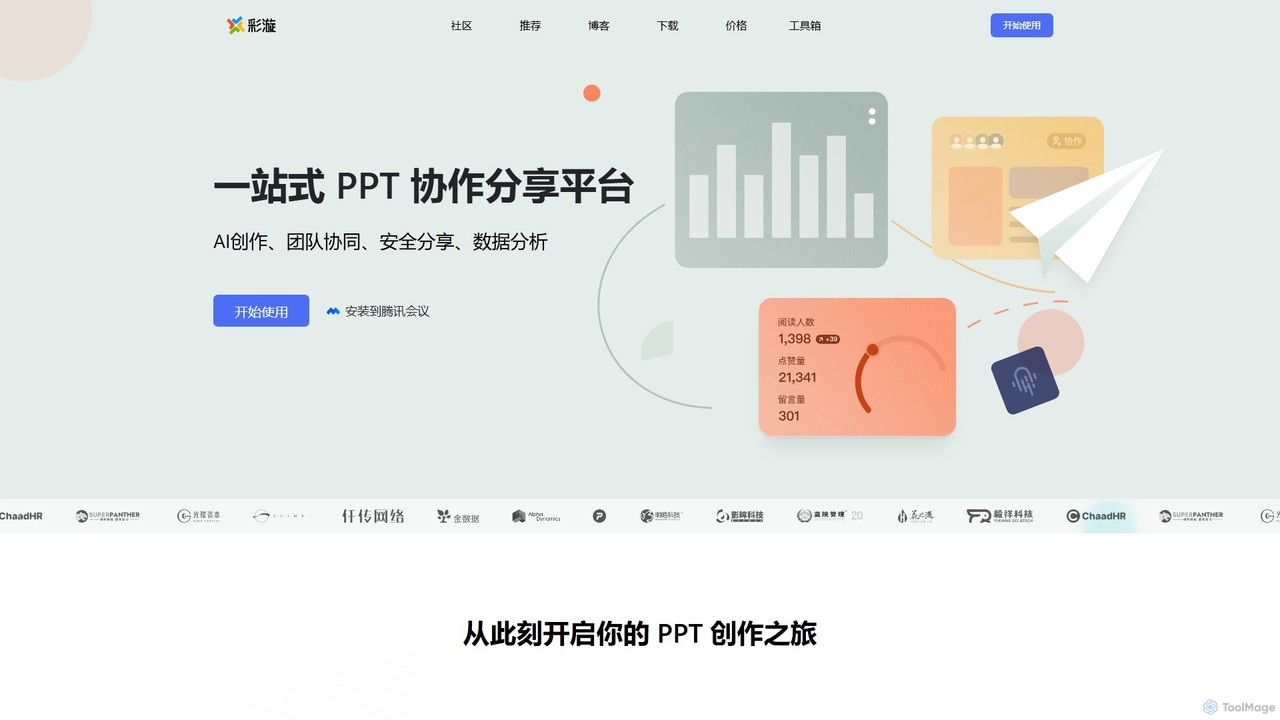
Task: Click the large 开始使用 button under the headline
Action: tap(261, 311)
